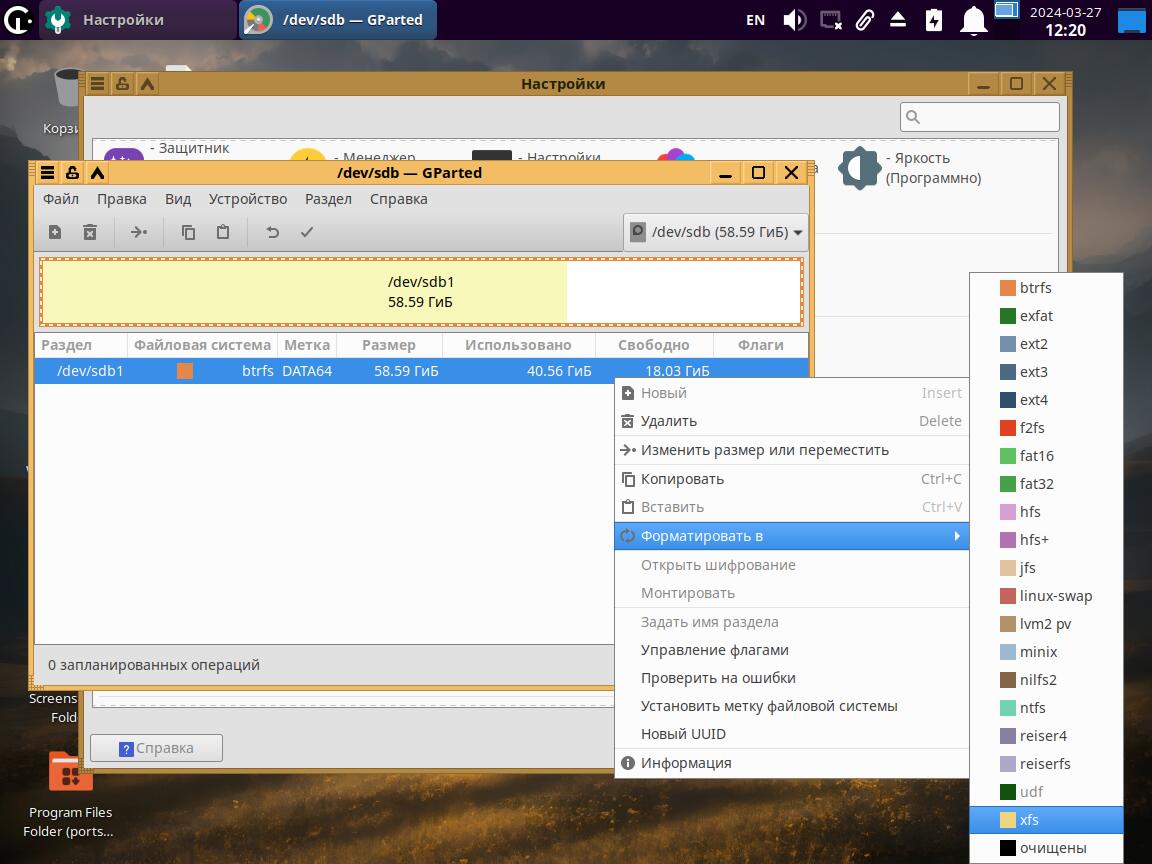Choose minix format entry
The width and height of the screenshot is (1152, 864).
[1046, 652]
